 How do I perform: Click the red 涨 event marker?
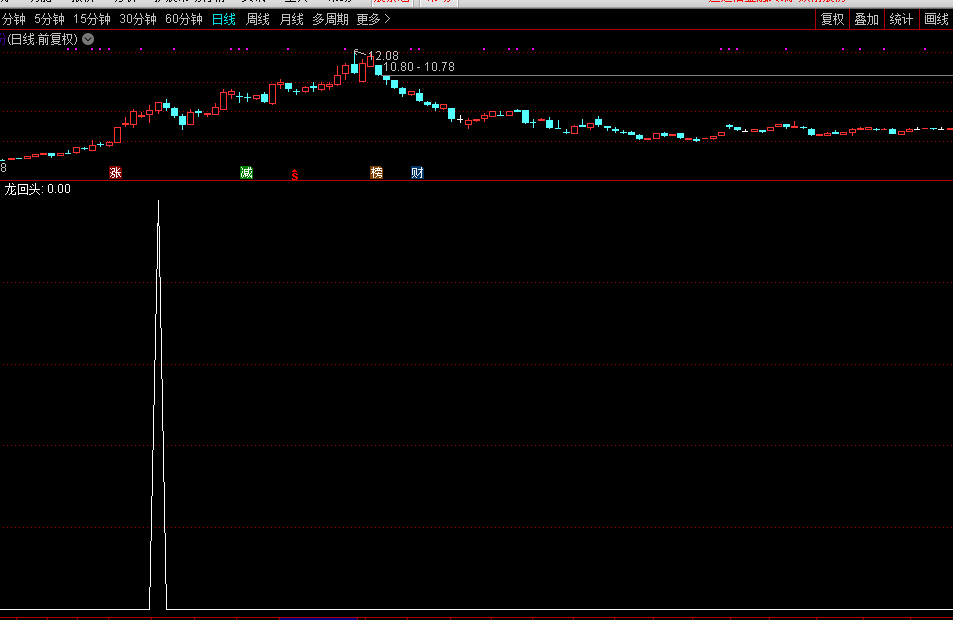[115, 173]
